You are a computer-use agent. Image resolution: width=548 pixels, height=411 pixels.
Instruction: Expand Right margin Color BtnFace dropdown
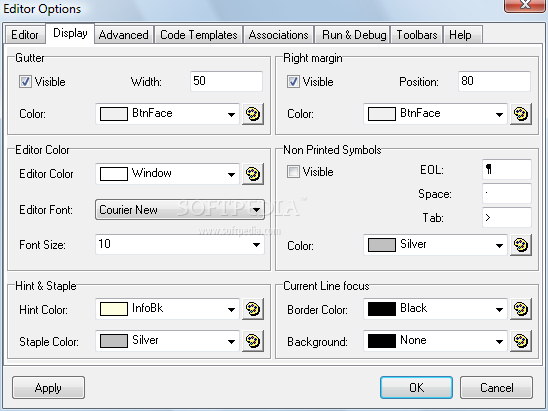point(499,114)
